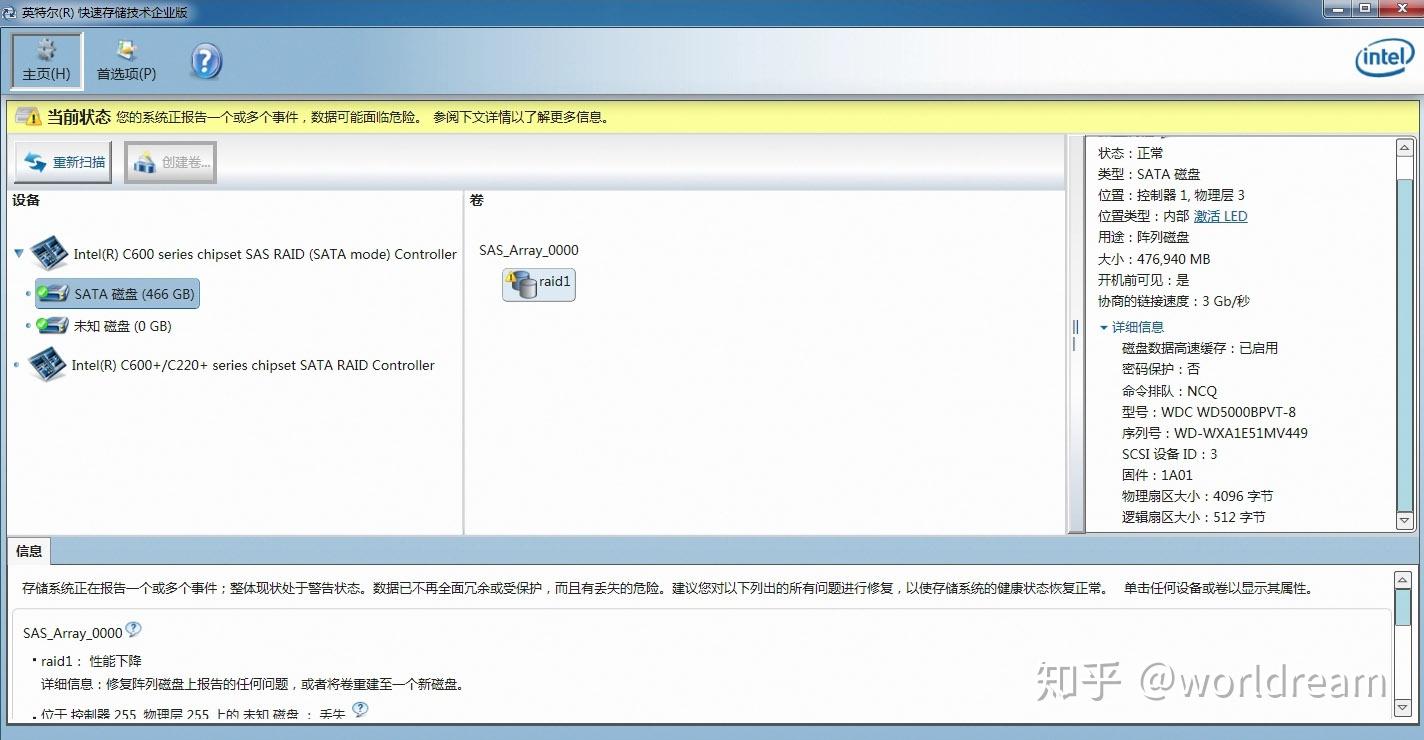Viewport: 1424px width, 740px height.
Task: Switch to the 信息 tab
Action: click(28, 551)
